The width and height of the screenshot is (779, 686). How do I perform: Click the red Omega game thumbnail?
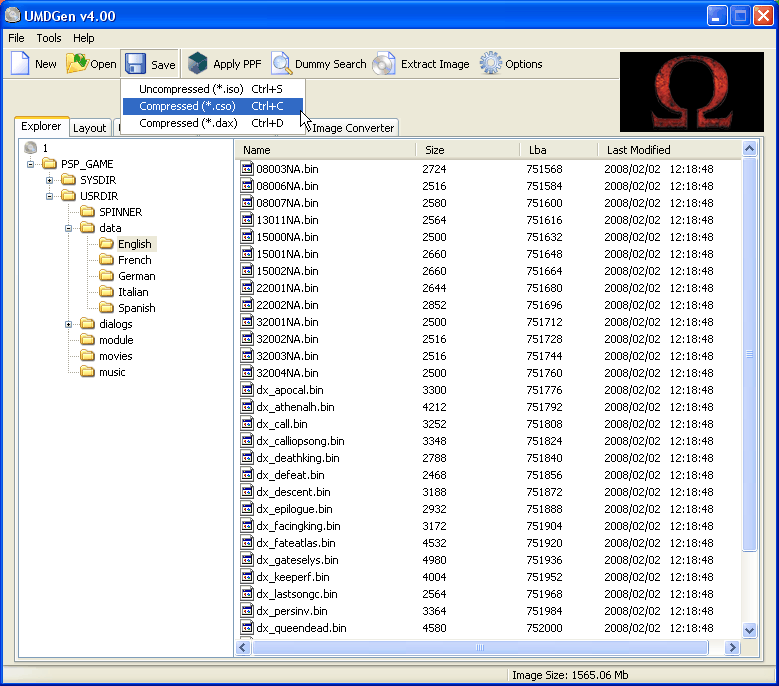[x=692, y=92]
